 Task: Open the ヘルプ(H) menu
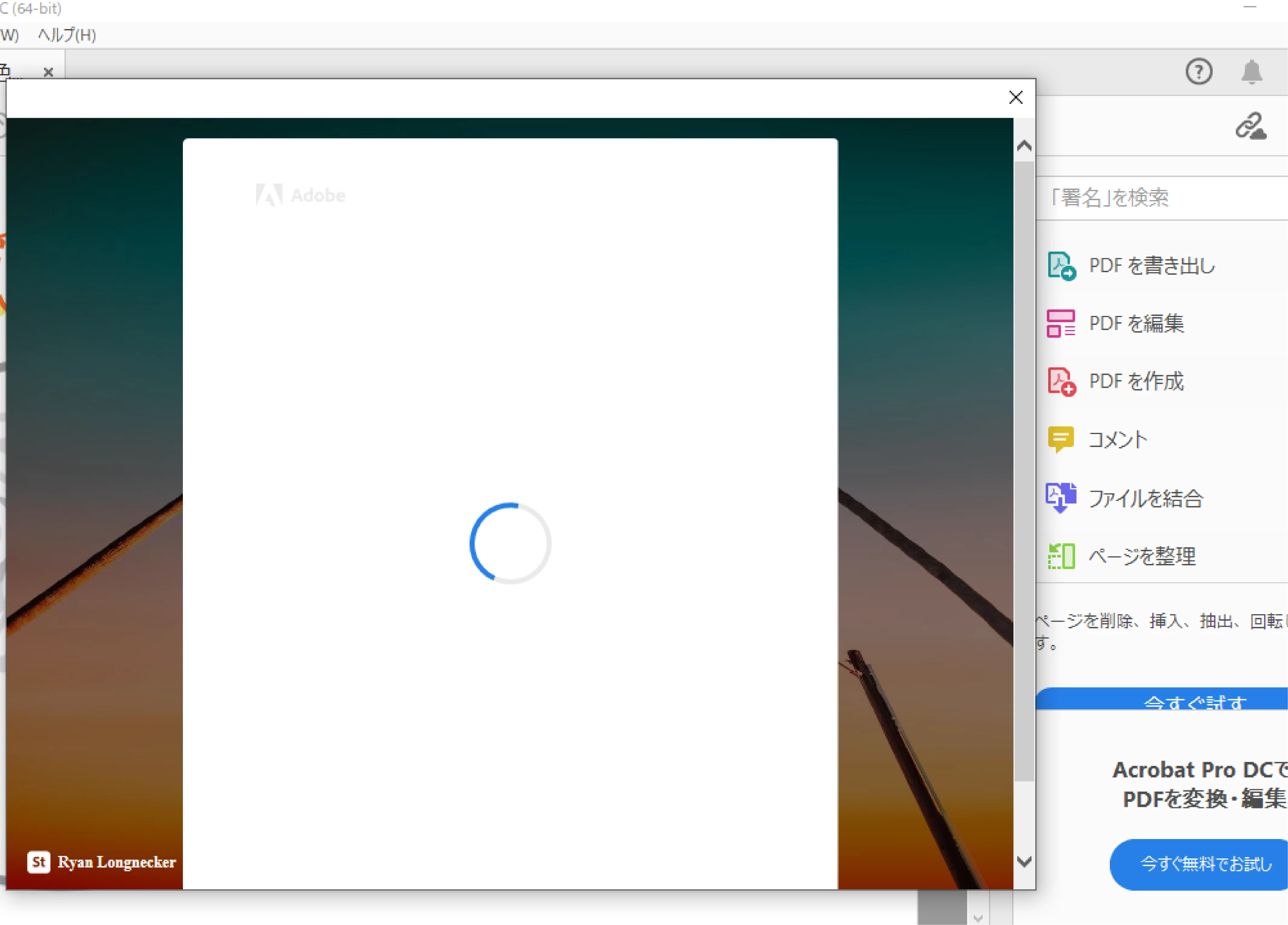click(67, 35)
